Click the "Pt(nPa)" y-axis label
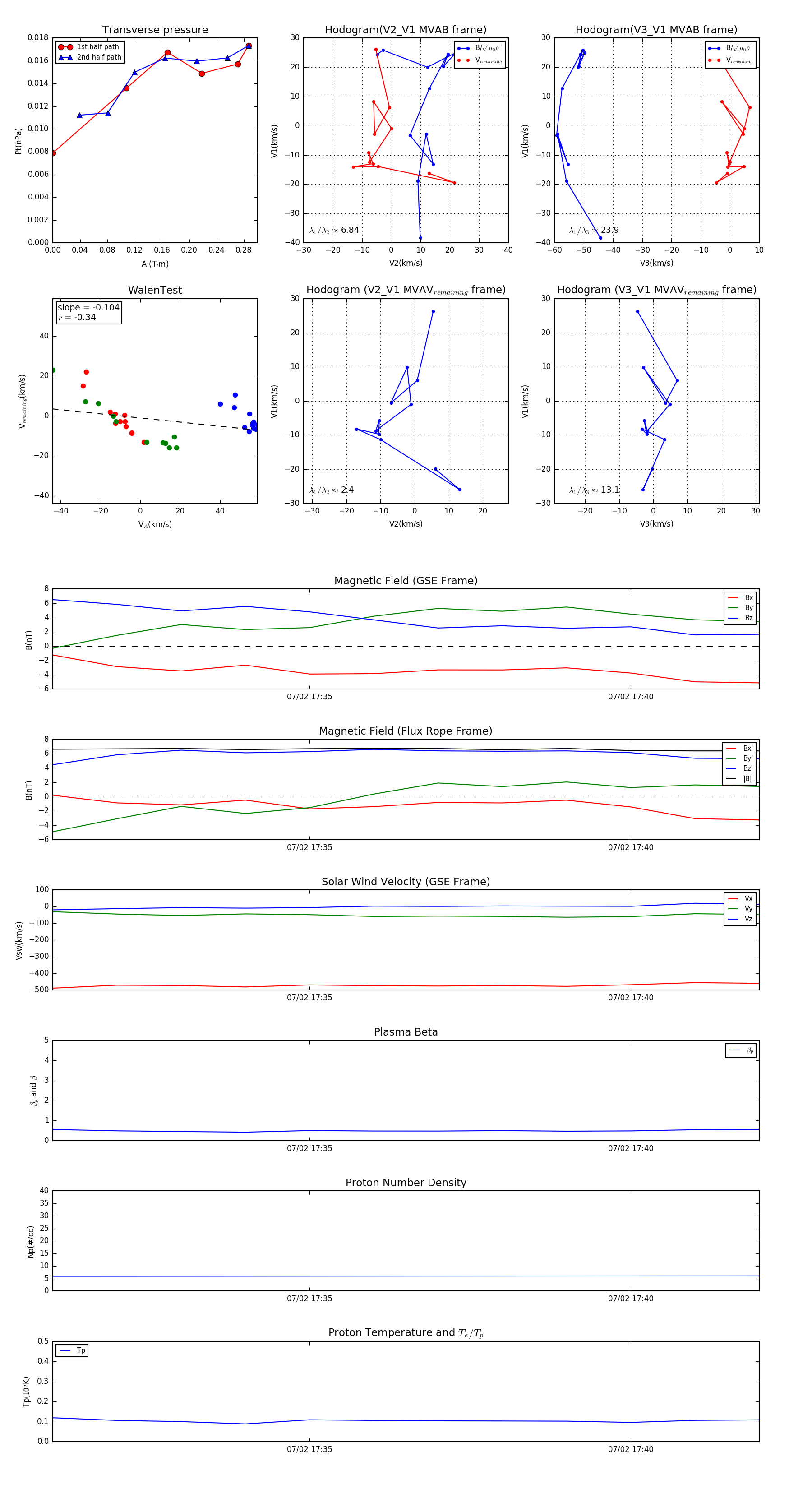 [18, 141]
